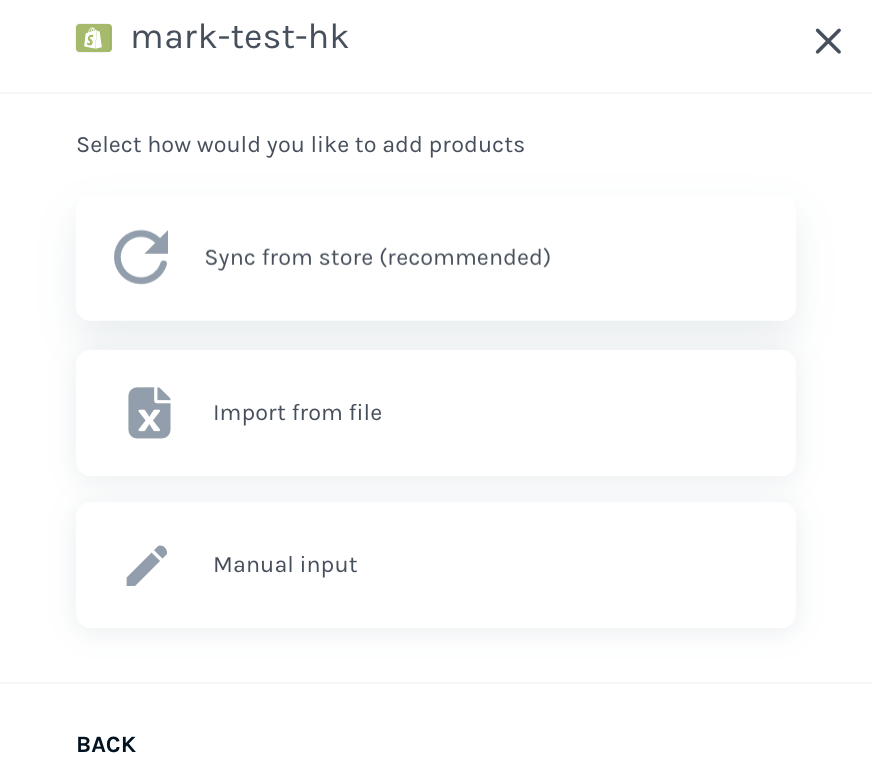This screenshot has width=872, height=776.
Task: Open the Sync from store card
Action: coord(435,258)
